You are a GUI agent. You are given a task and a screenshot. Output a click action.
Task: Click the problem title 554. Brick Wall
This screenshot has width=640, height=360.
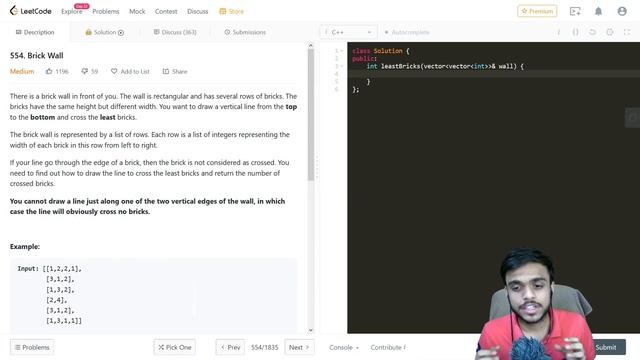click(x=37, y=56)
